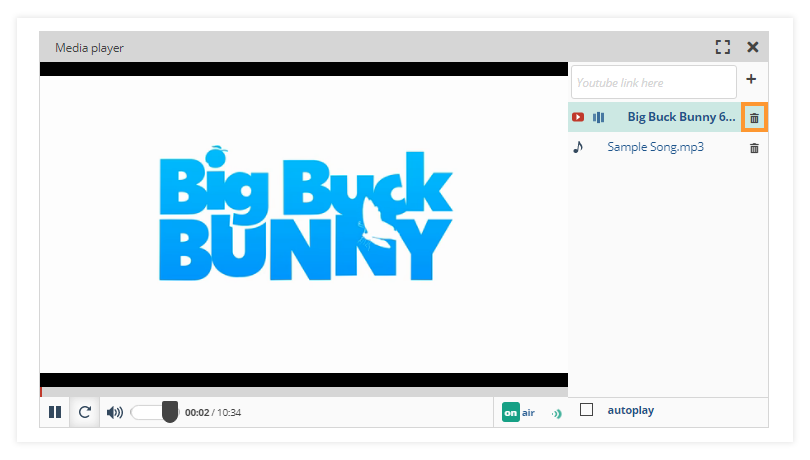This screenshot has width=810, height=460.
Task: Click the autoplay label
Action: pos(631,410)
